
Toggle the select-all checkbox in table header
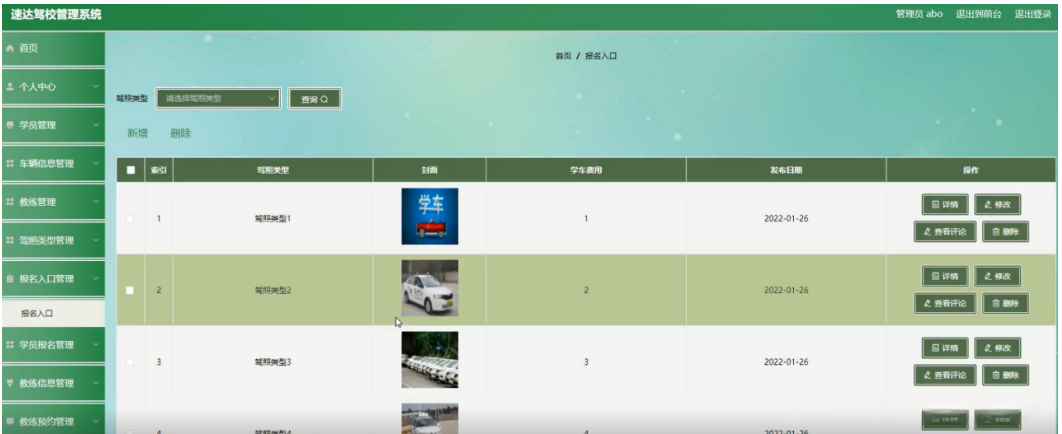point(131,171)
